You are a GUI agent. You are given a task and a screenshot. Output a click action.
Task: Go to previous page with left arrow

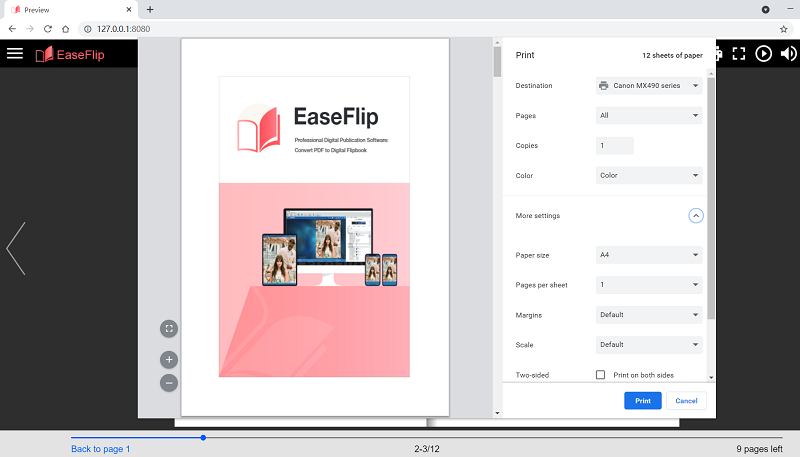tap(16, 248)
